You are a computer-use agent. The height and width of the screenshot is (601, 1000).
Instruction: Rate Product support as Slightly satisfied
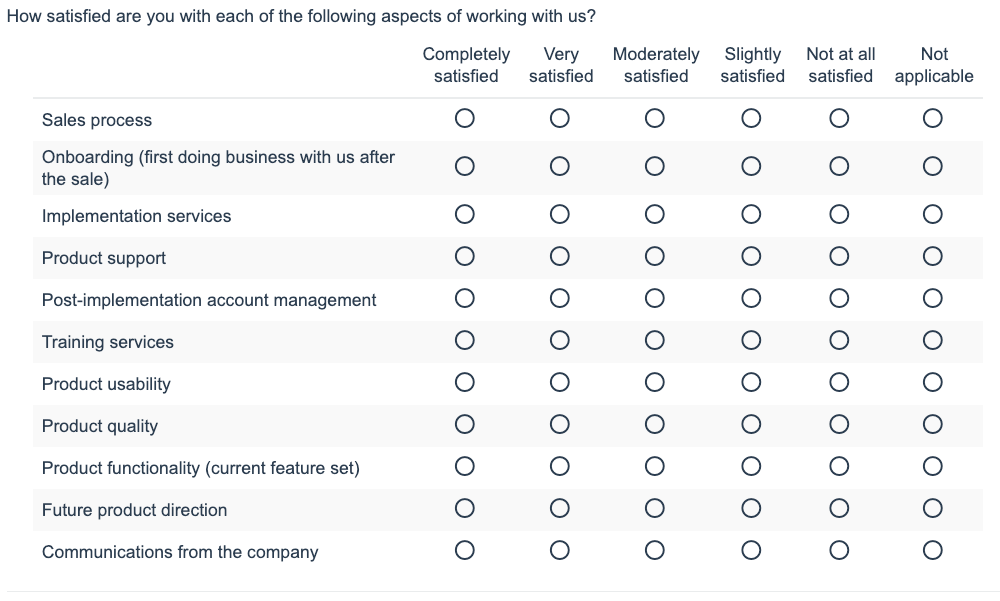tap(751, 256)
